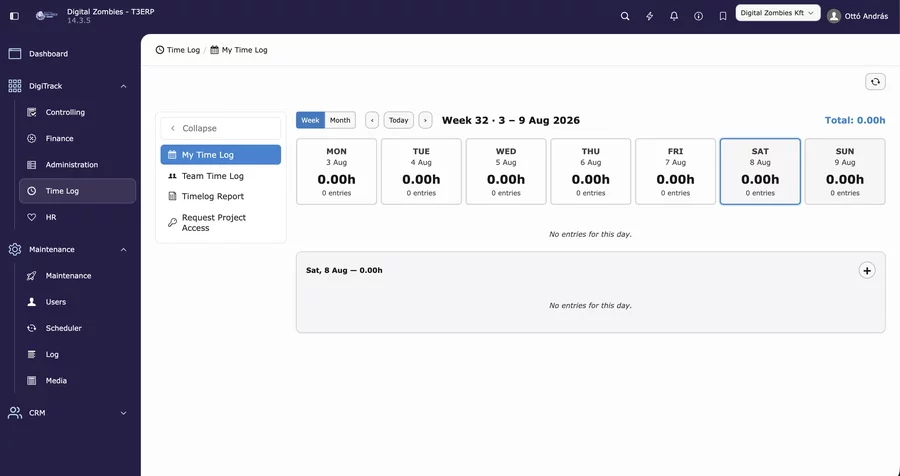Add entry with the plus icon
This screenshot has width=900, height=476.
[x=867, y=270]
